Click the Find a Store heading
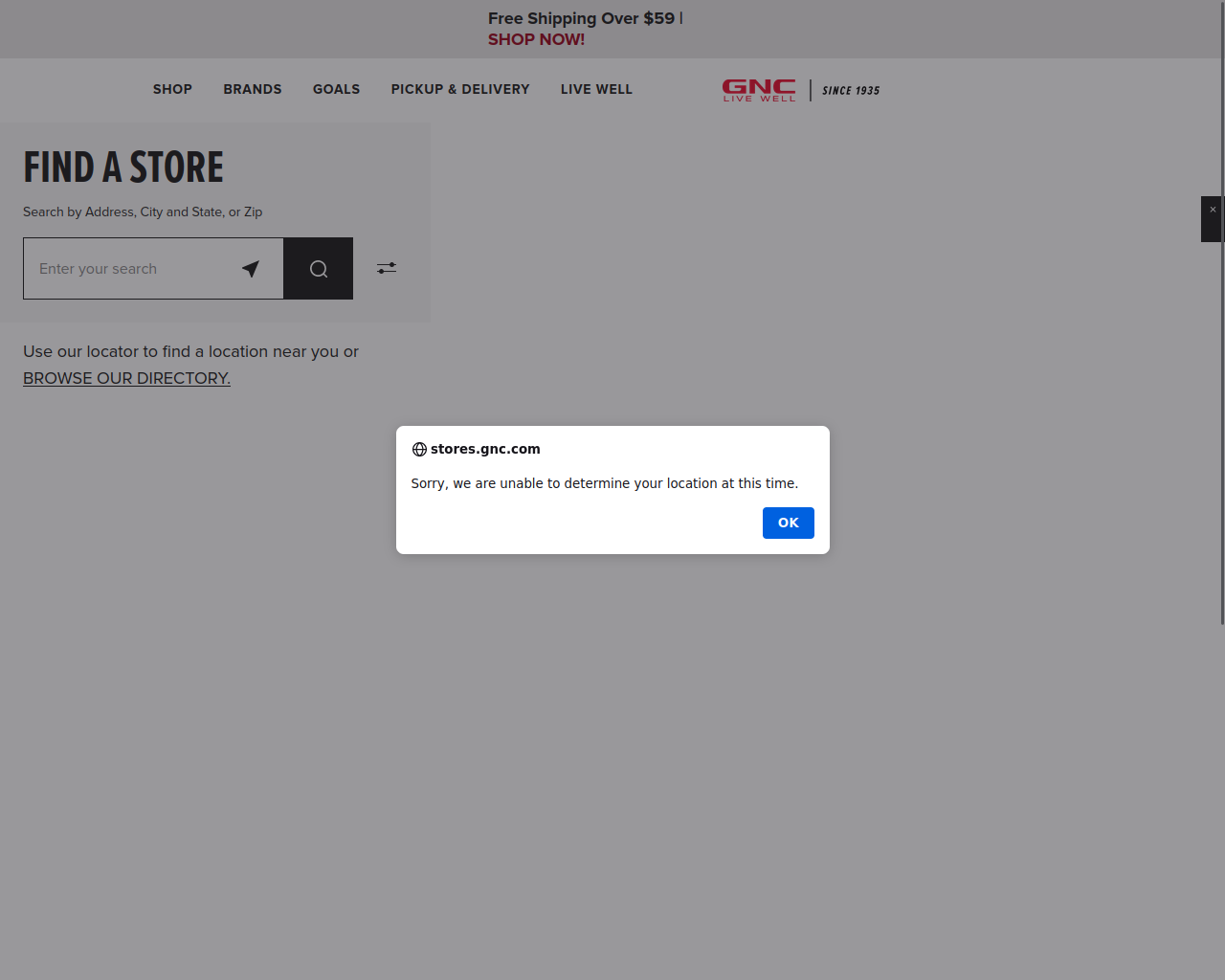1225x980 pixels. (x=123, y=167)
